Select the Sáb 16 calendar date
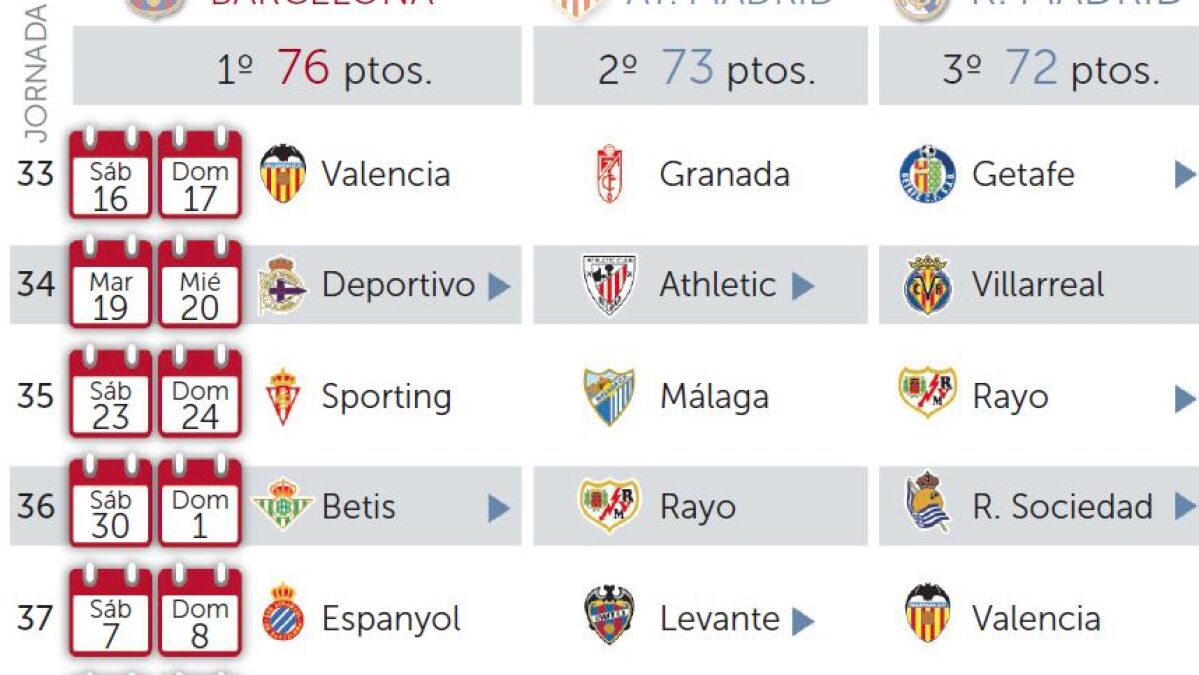Viewport: 1199px width, 675px height. [x=110, y=174]
